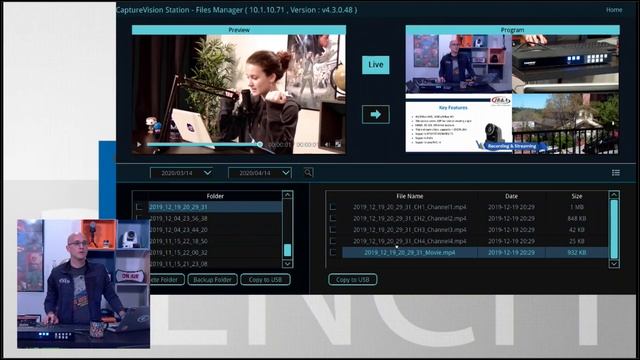
Task: Click the Delete Folder button
Action: click(167, 280)
